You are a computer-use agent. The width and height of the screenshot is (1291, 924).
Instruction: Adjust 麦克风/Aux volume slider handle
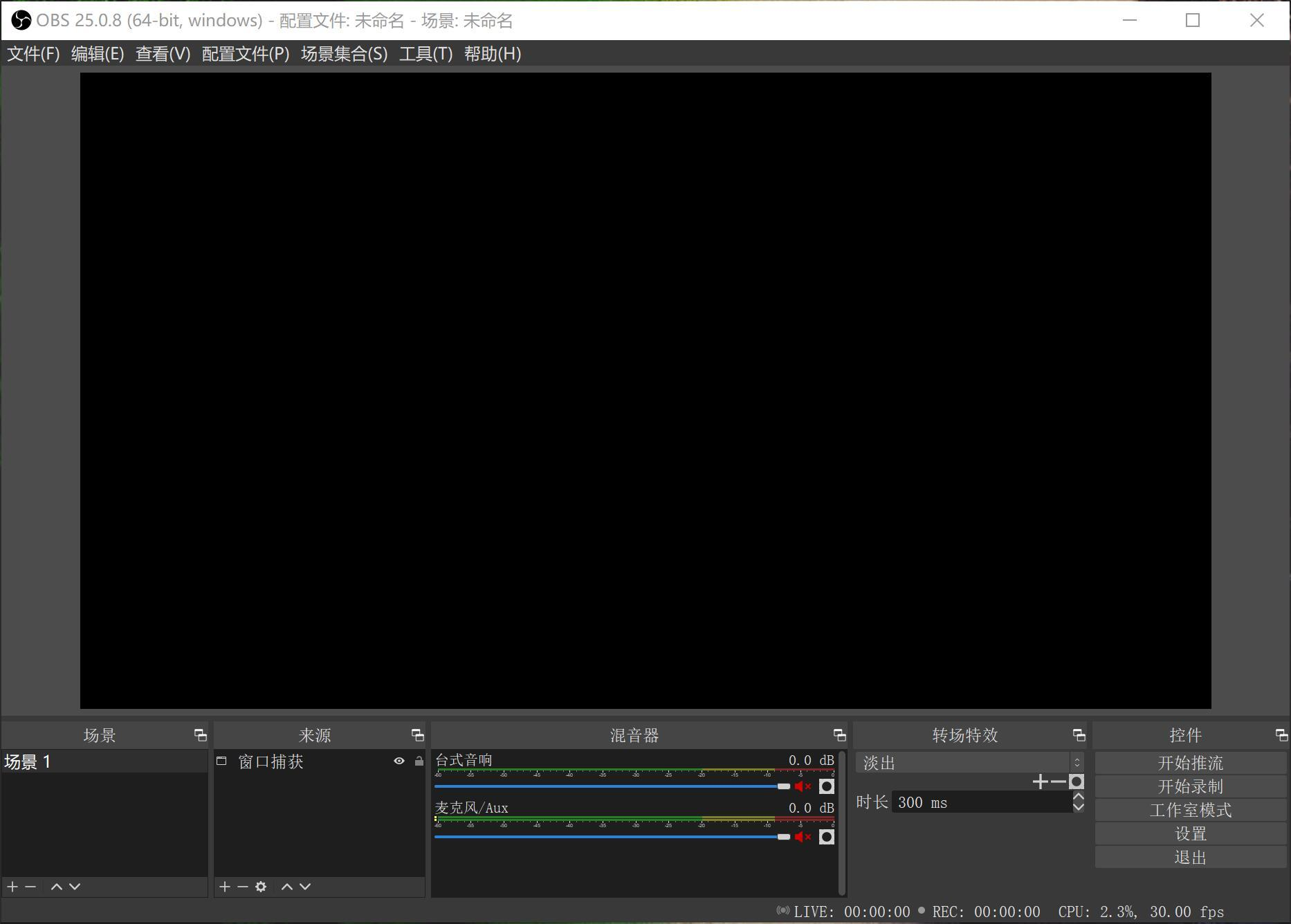click(783, 837)
